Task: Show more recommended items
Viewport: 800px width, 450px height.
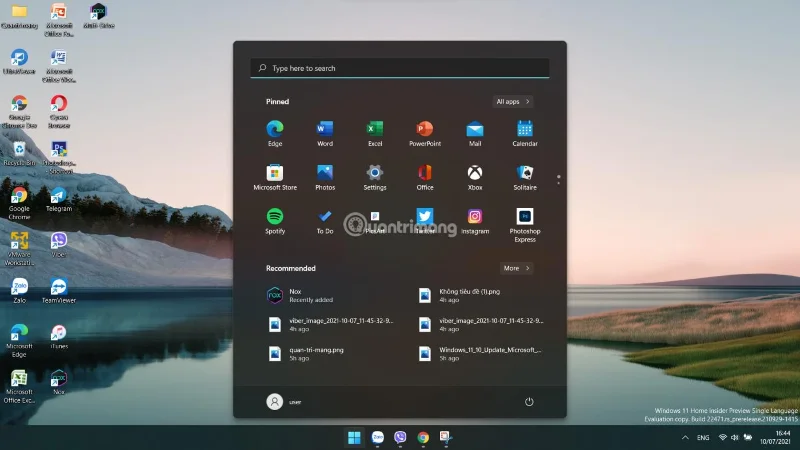Action: point(516,268)
